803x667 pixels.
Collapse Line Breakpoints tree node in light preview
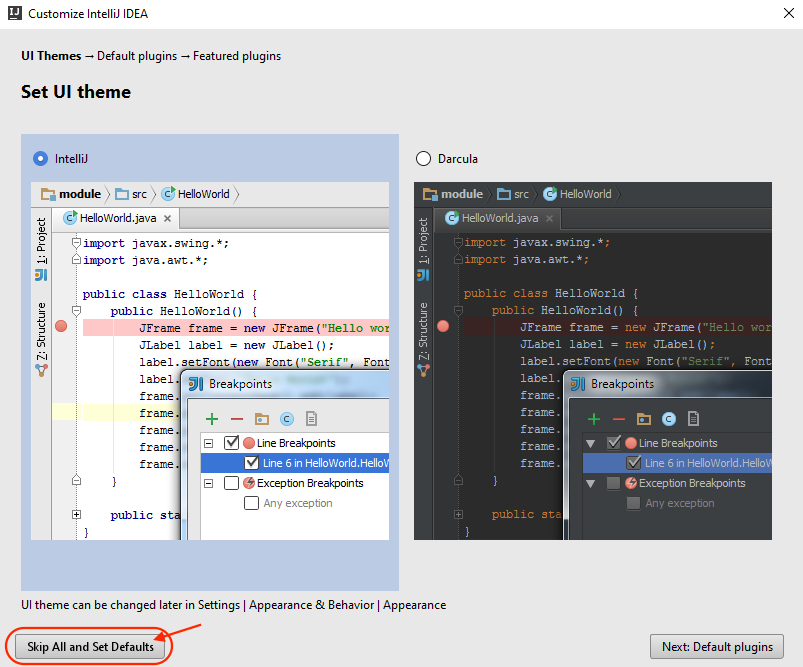click(208, 443)
